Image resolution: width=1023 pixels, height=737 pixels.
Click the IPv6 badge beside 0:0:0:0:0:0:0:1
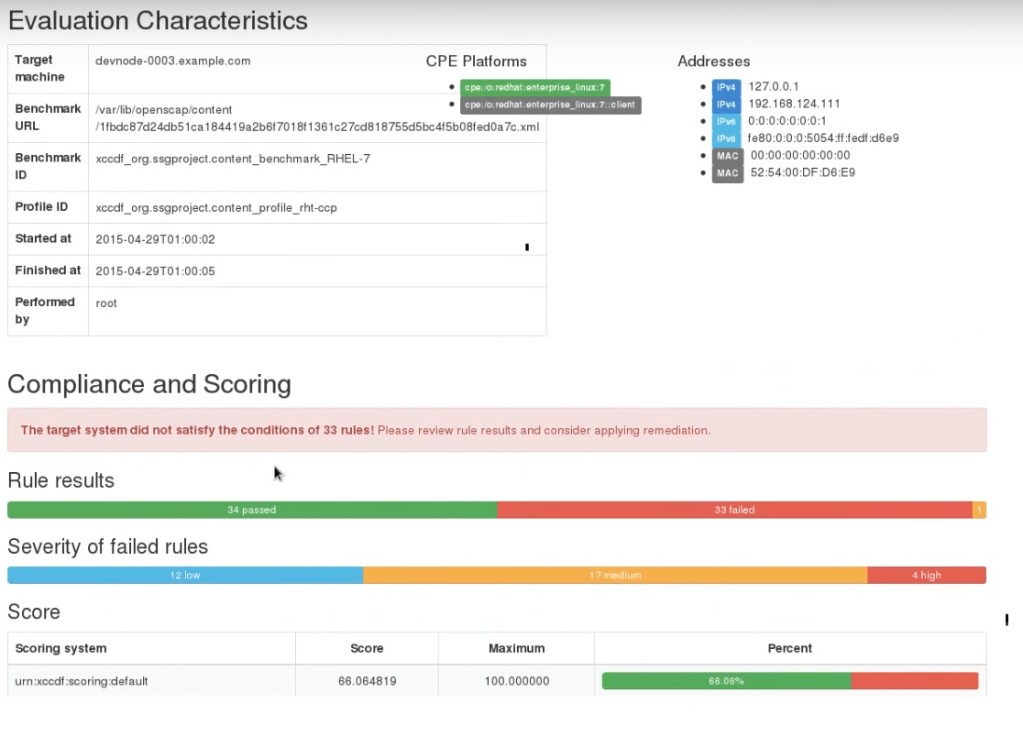(727, 121)
